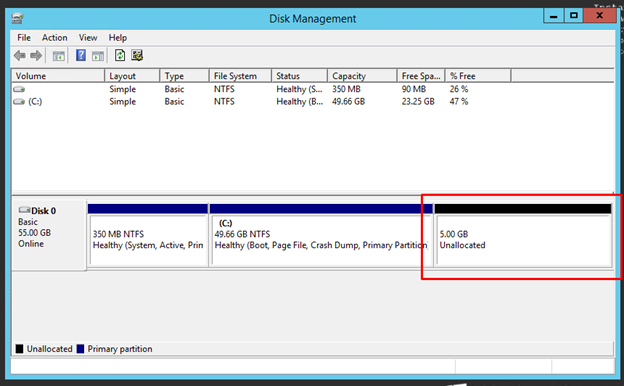This screenshot has width=624, height=386.
Task: Click the unnamed volume's drive icon
Action: (19, 89)
